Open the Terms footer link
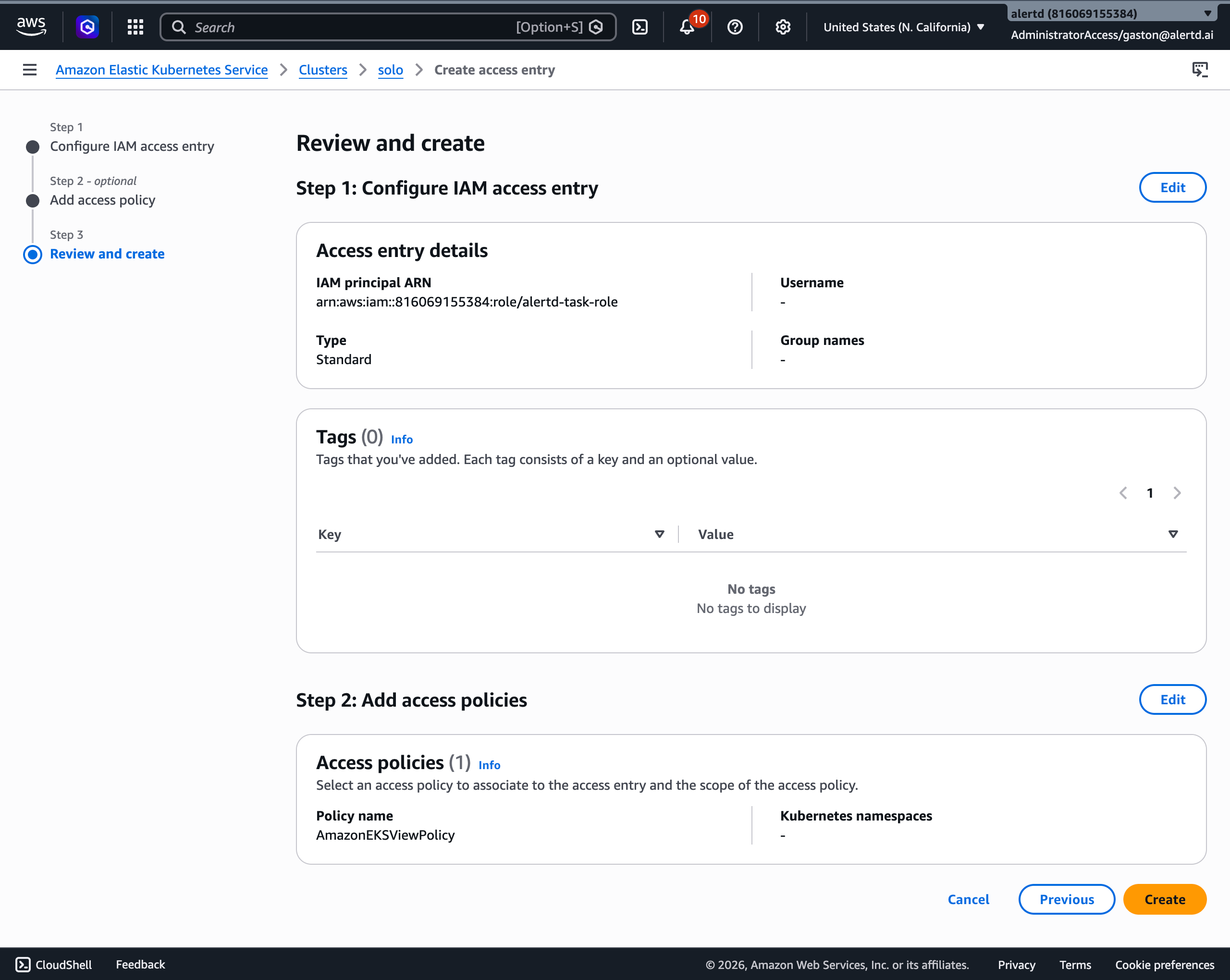Image resolution: width=1230 pixels, height=980 pixels. point(1075,964)
